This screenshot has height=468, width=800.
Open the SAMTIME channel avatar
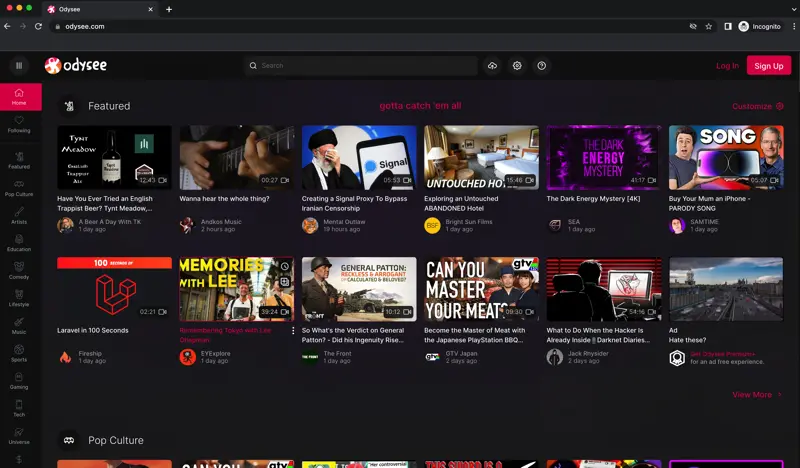[677, 225]
